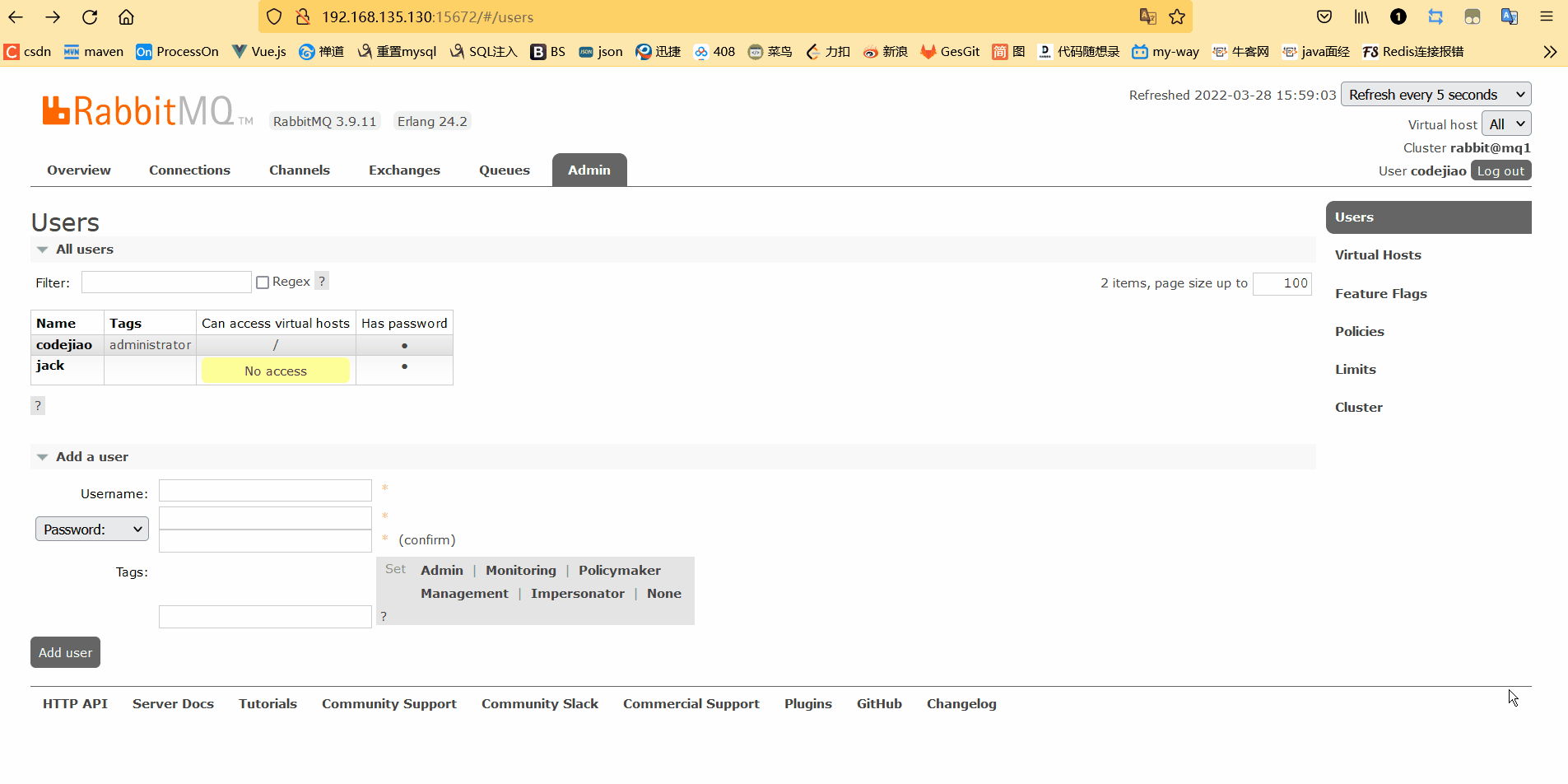Set the None tag
Screen dimensions: 1568x784
[x=664, y=594]
